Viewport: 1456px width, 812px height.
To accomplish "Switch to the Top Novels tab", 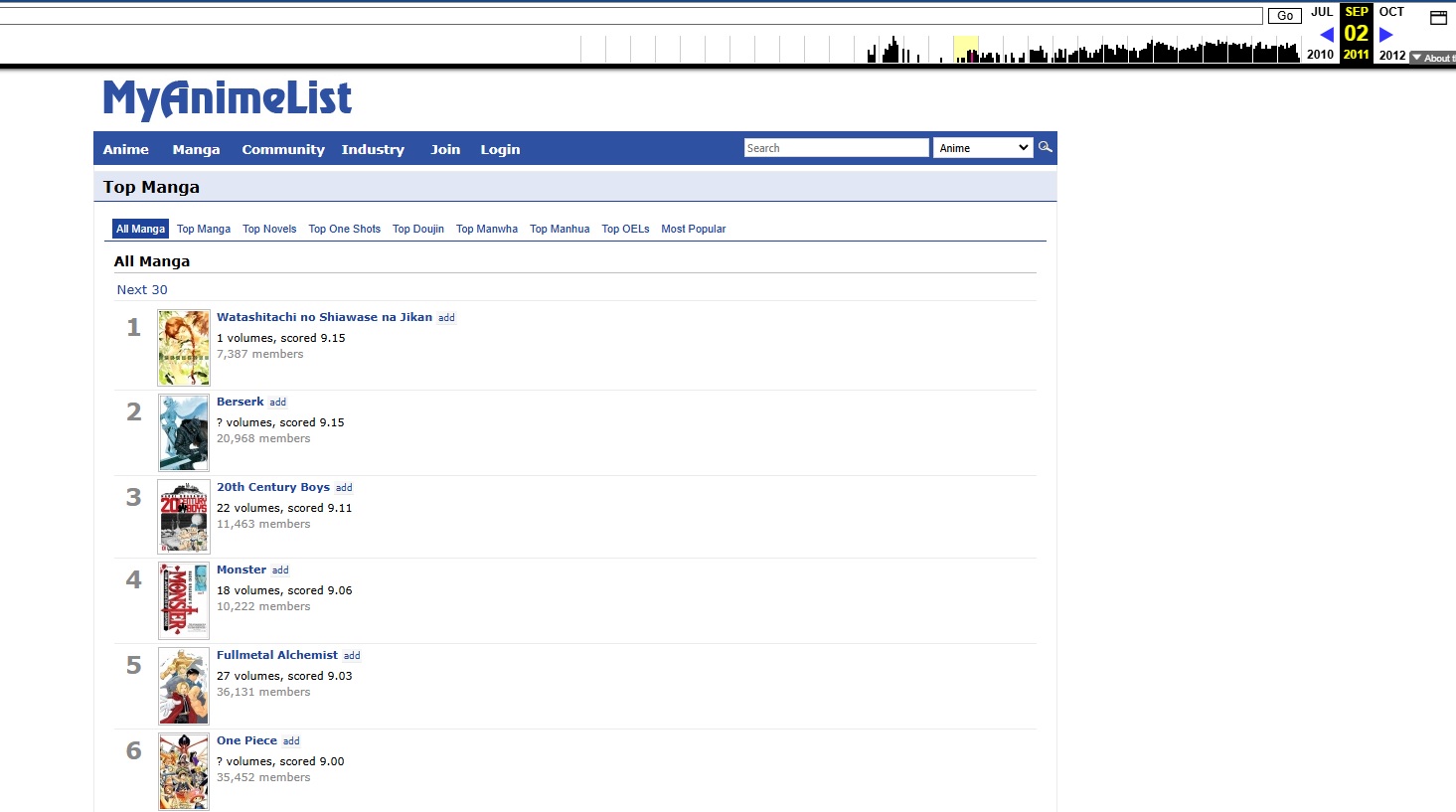I will 269,229.
